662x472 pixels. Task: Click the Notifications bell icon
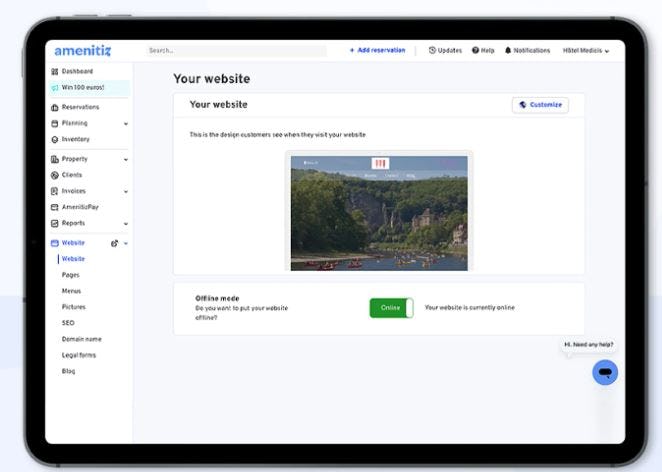508,50
